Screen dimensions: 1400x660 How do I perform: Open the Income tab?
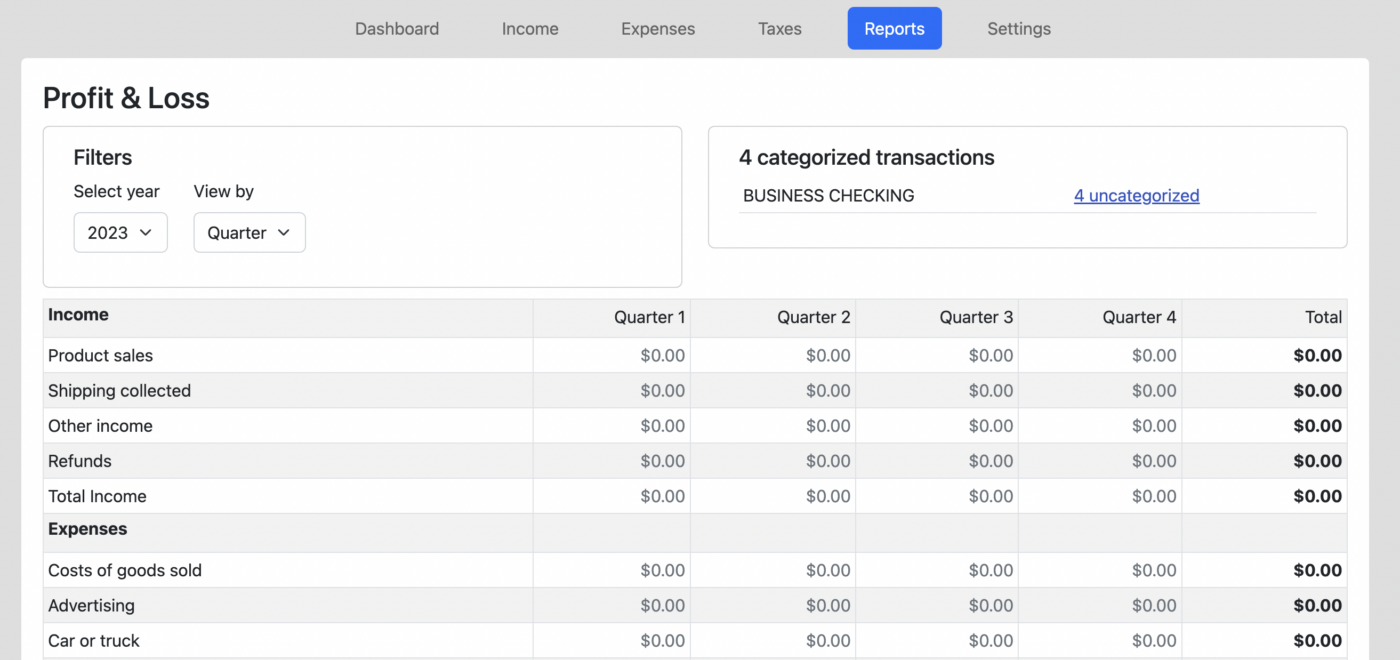[530, 28]
